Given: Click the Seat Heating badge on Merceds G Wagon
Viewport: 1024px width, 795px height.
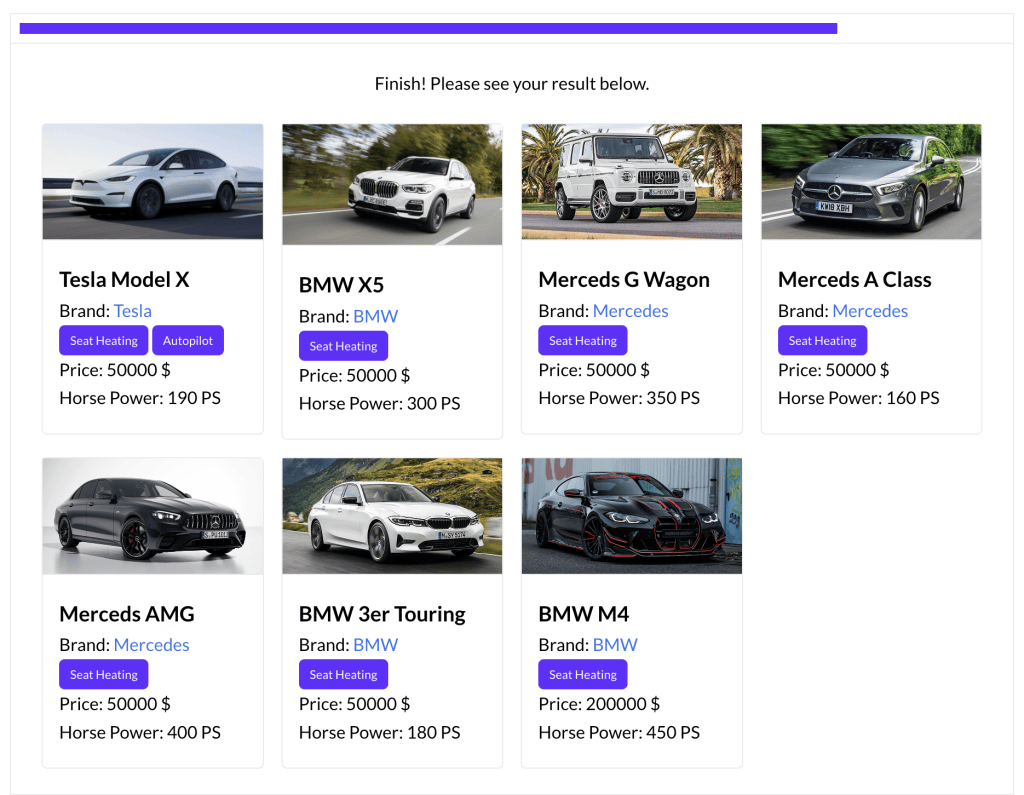Looking at the screenshot, I should point(583,340).
